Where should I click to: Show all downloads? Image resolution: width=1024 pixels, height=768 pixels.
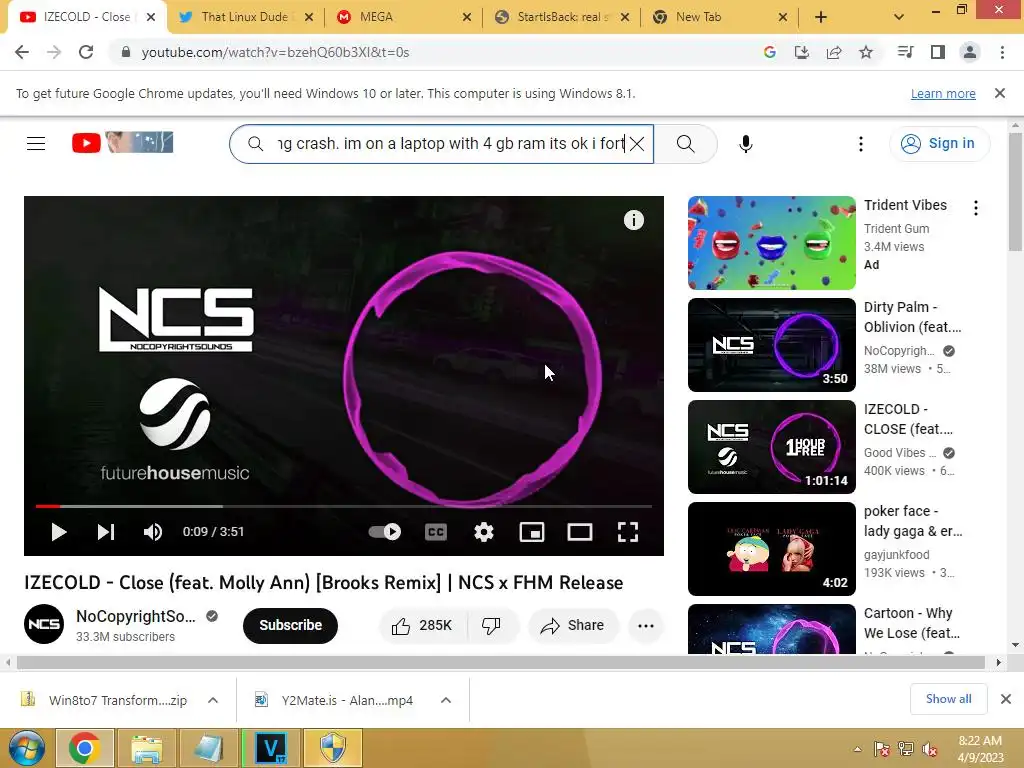coord(948,699)
